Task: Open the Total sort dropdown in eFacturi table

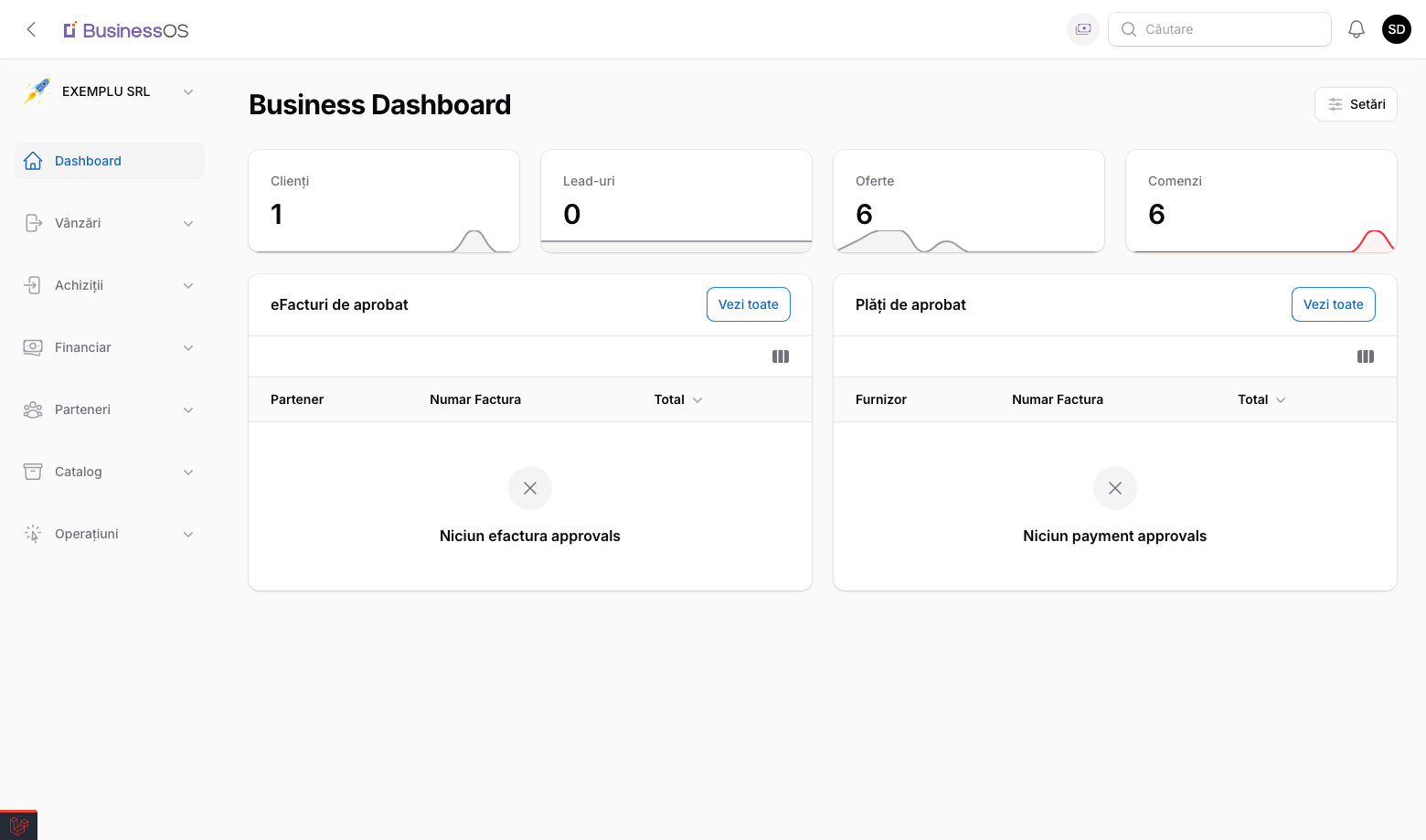Action: point(697,399)
